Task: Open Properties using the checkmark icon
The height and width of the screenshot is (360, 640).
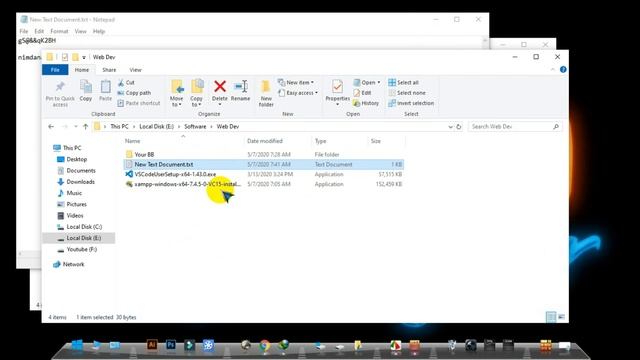Action: [337, 87]
